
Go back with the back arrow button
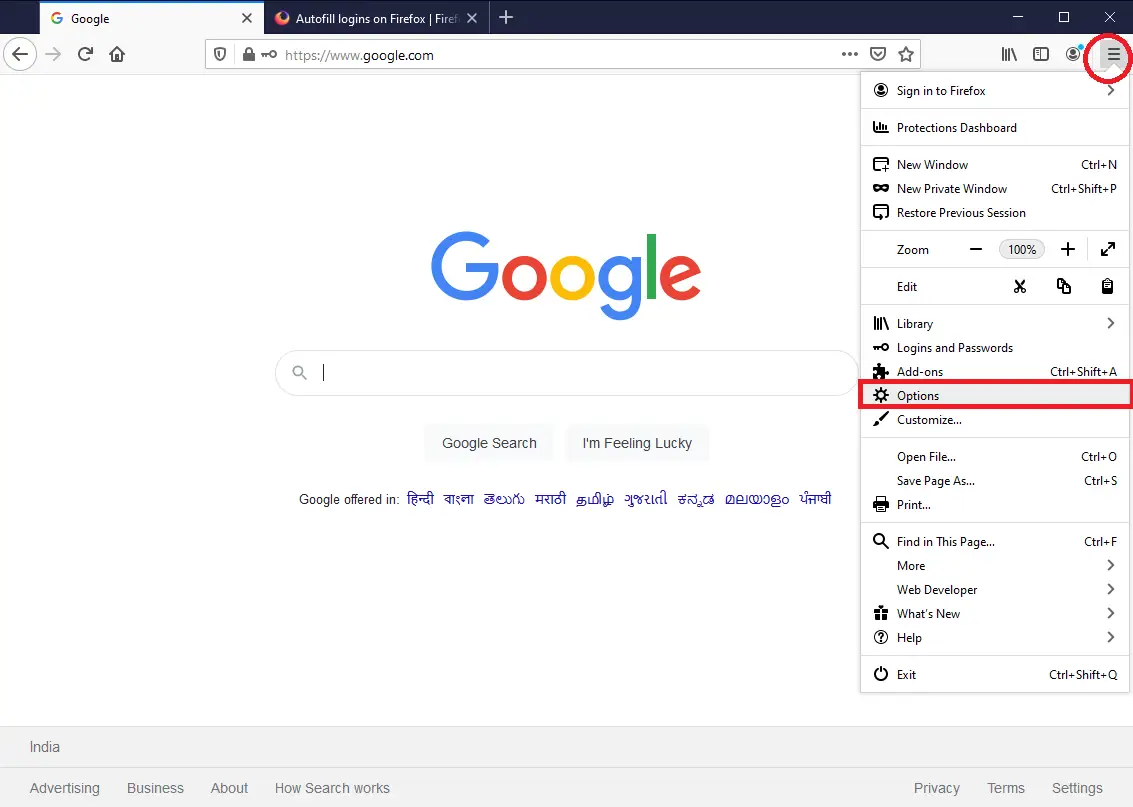tap(20, 54)
